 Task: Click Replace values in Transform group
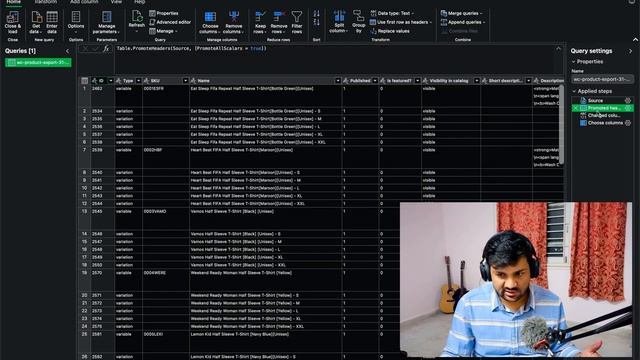(x=390, y=31)
